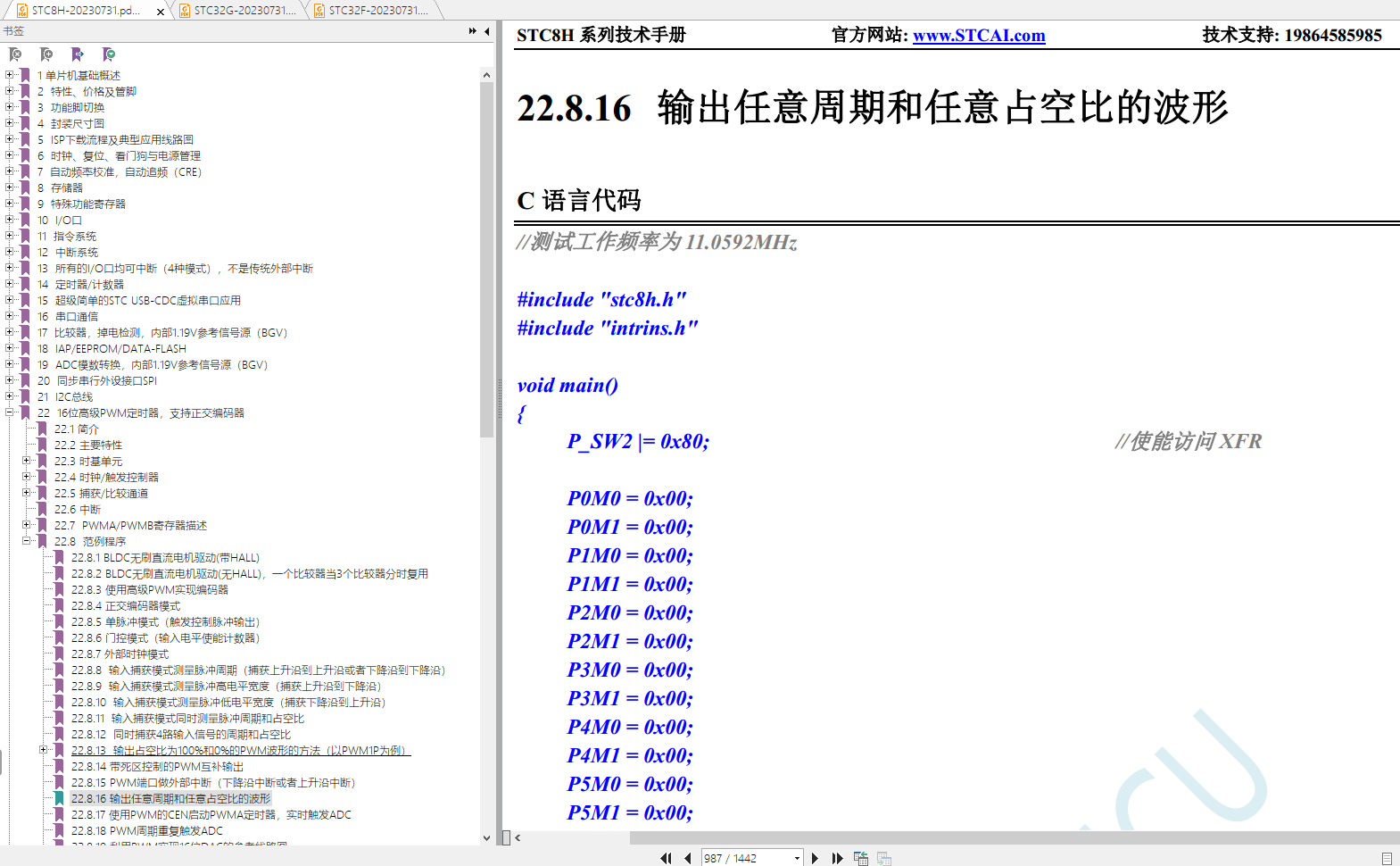The image size is (1400, 866).
Task: Expand chapter 6 时钟、复位 tree node
Action: coord(10,155)
